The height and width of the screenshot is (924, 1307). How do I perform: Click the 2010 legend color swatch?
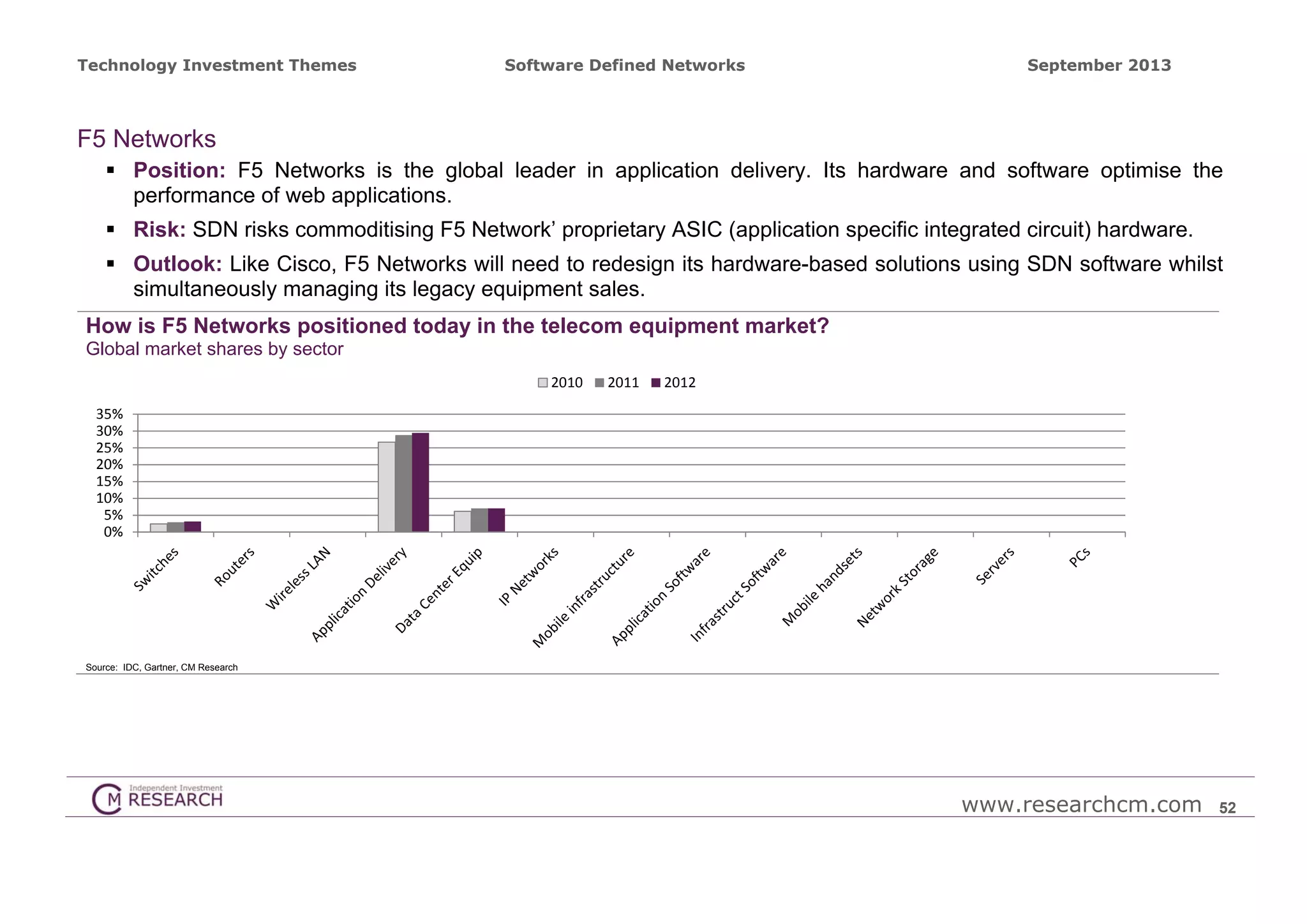point(543,383)
